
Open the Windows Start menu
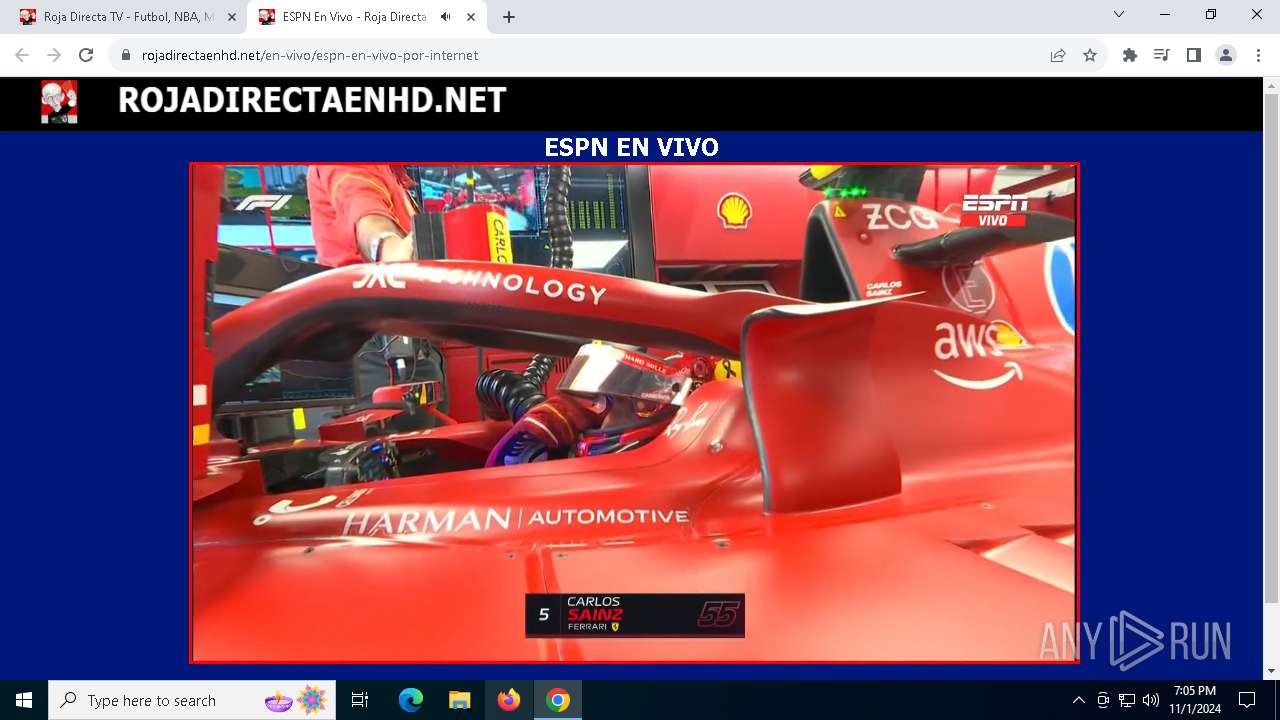tap(24, 700)
